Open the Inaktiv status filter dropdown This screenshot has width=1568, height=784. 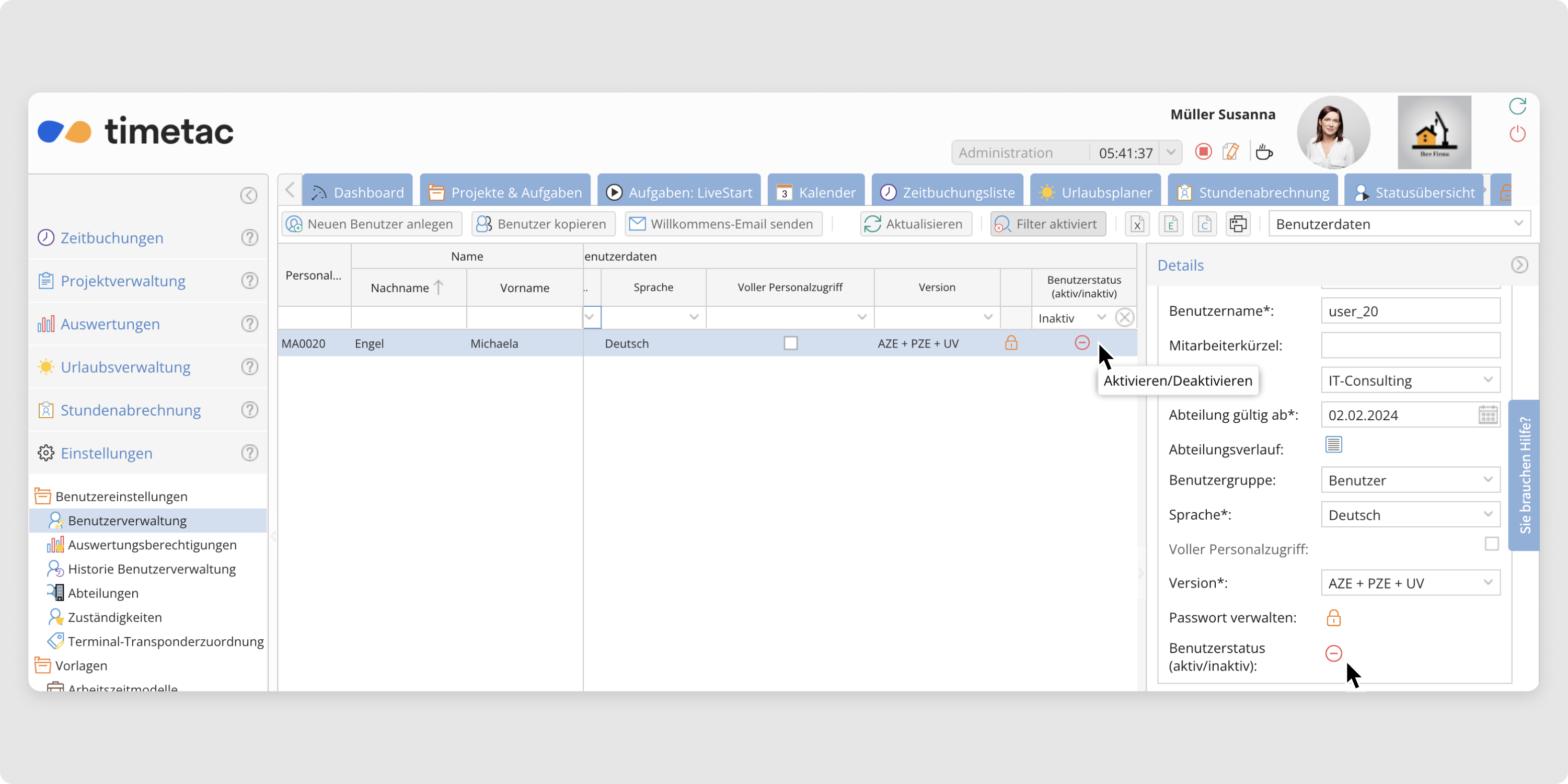[x=1101, y=318]
